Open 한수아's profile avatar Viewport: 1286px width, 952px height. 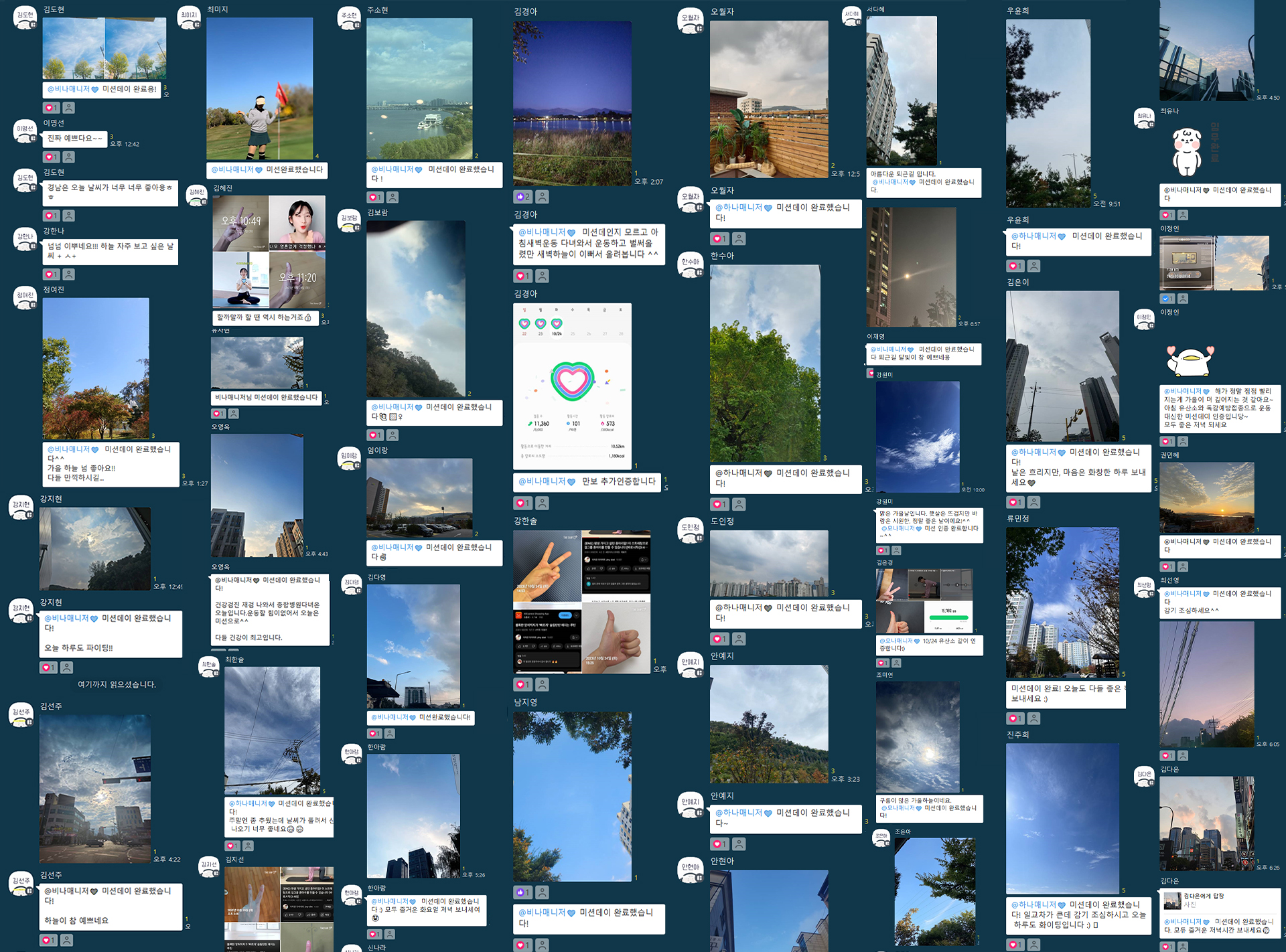click(690, 264)
